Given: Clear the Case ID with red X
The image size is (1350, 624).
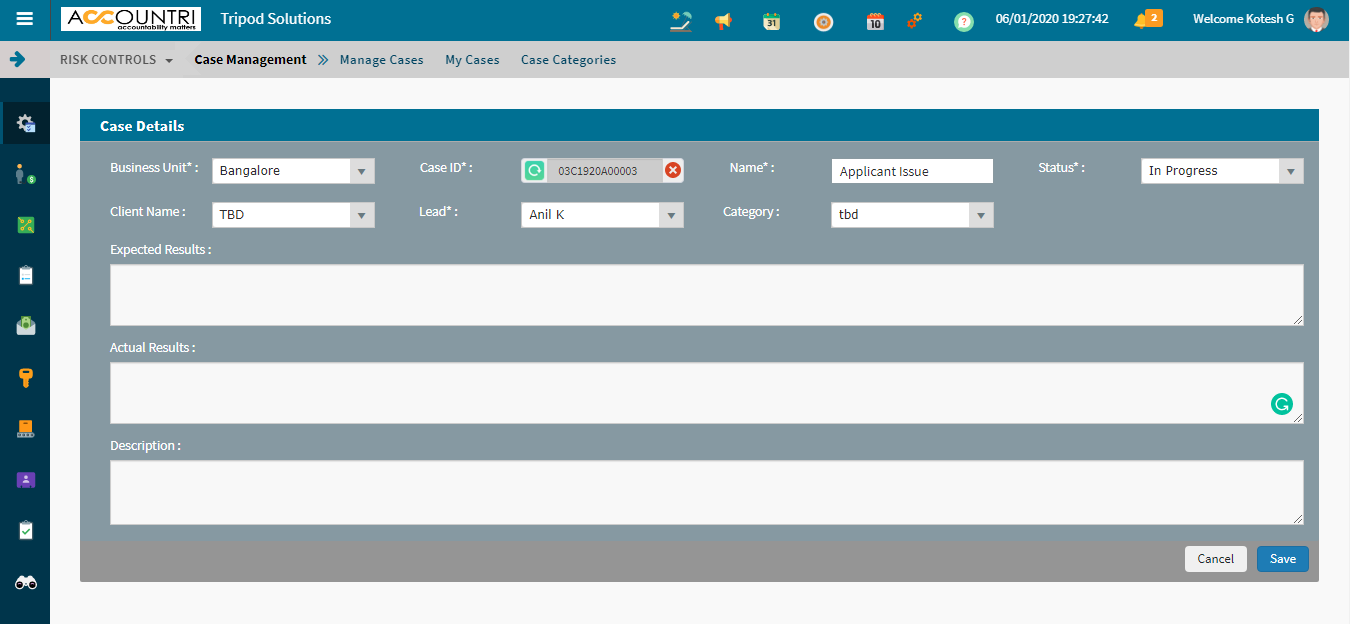Looking at the screenshot, I should [673, 171].
